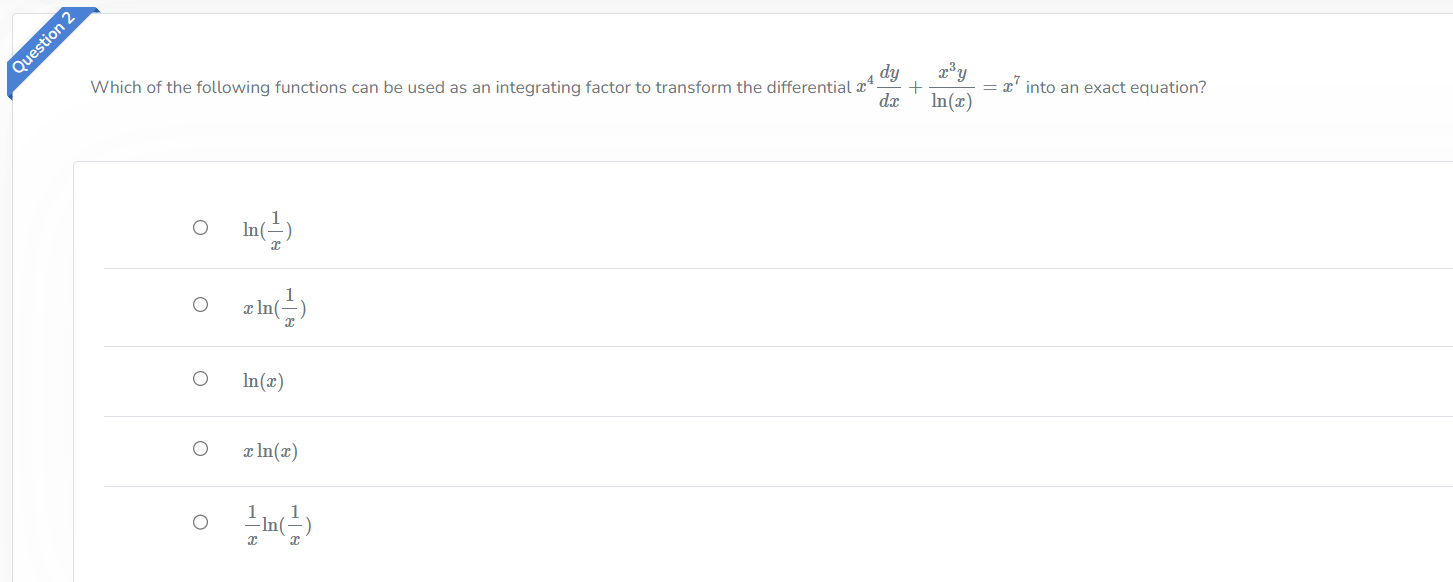Select the radio button for x ln(x)
This screenshot has width=1453, height=582.
(200, 448)
